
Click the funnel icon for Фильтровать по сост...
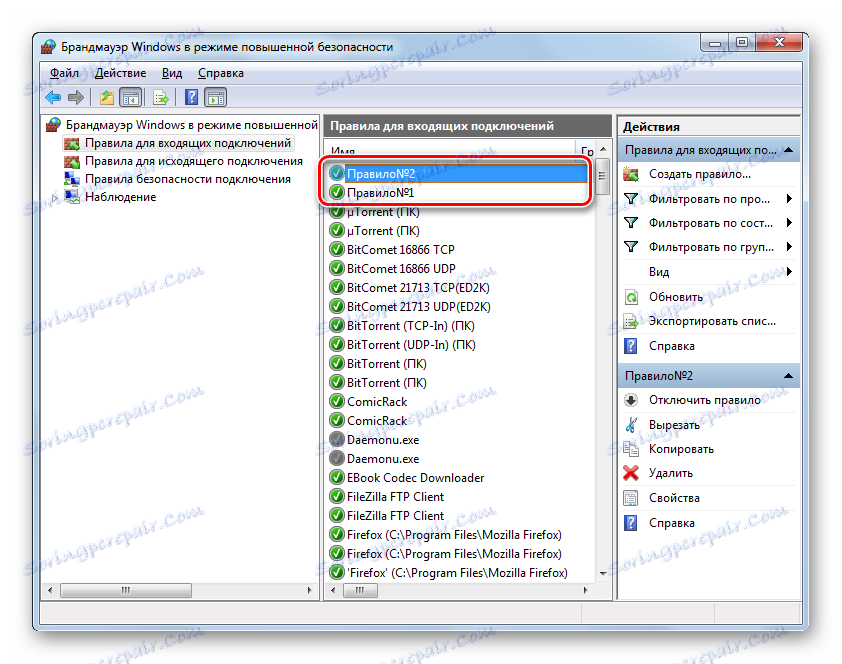click(631, 223)
